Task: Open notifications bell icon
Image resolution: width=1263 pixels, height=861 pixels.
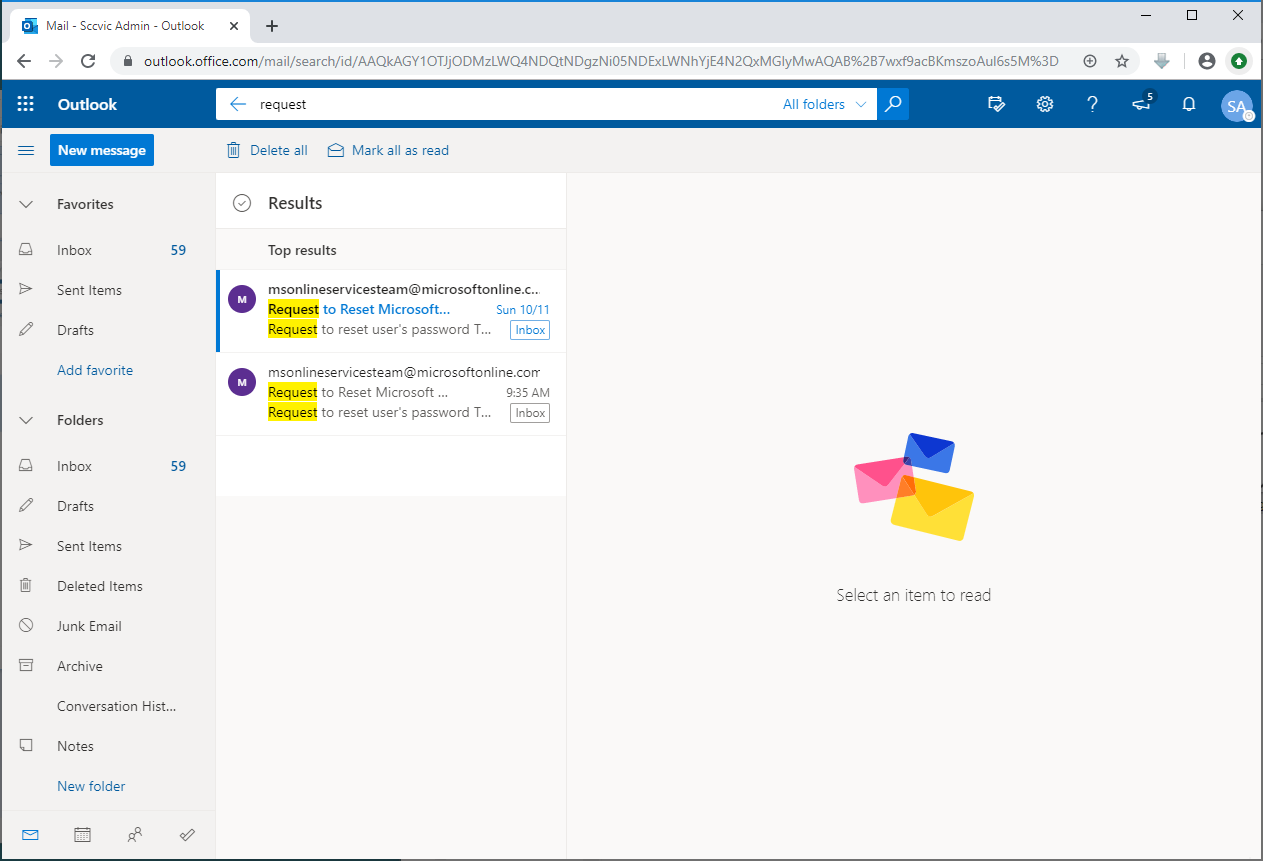Action: coord(1188,104)
